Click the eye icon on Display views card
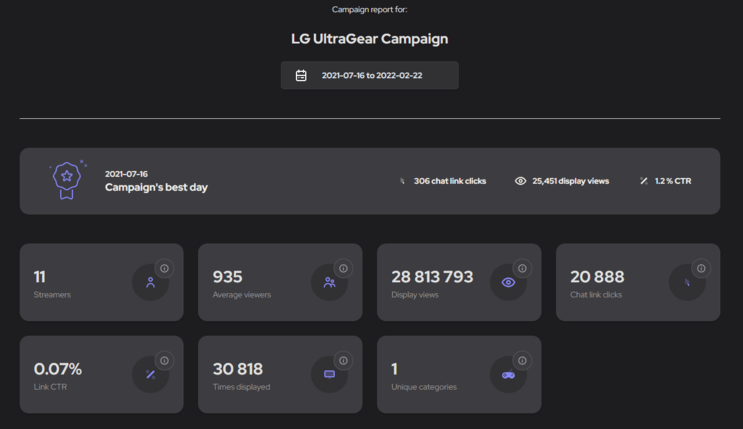This screenshot has height=429, width=743. tap(508, 283)
